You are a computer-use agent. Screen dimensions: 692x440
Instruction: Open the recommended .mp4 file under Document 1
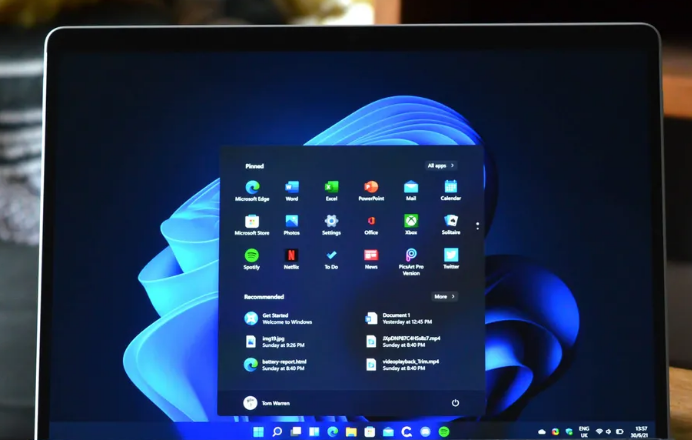click(x=403, y=341)
